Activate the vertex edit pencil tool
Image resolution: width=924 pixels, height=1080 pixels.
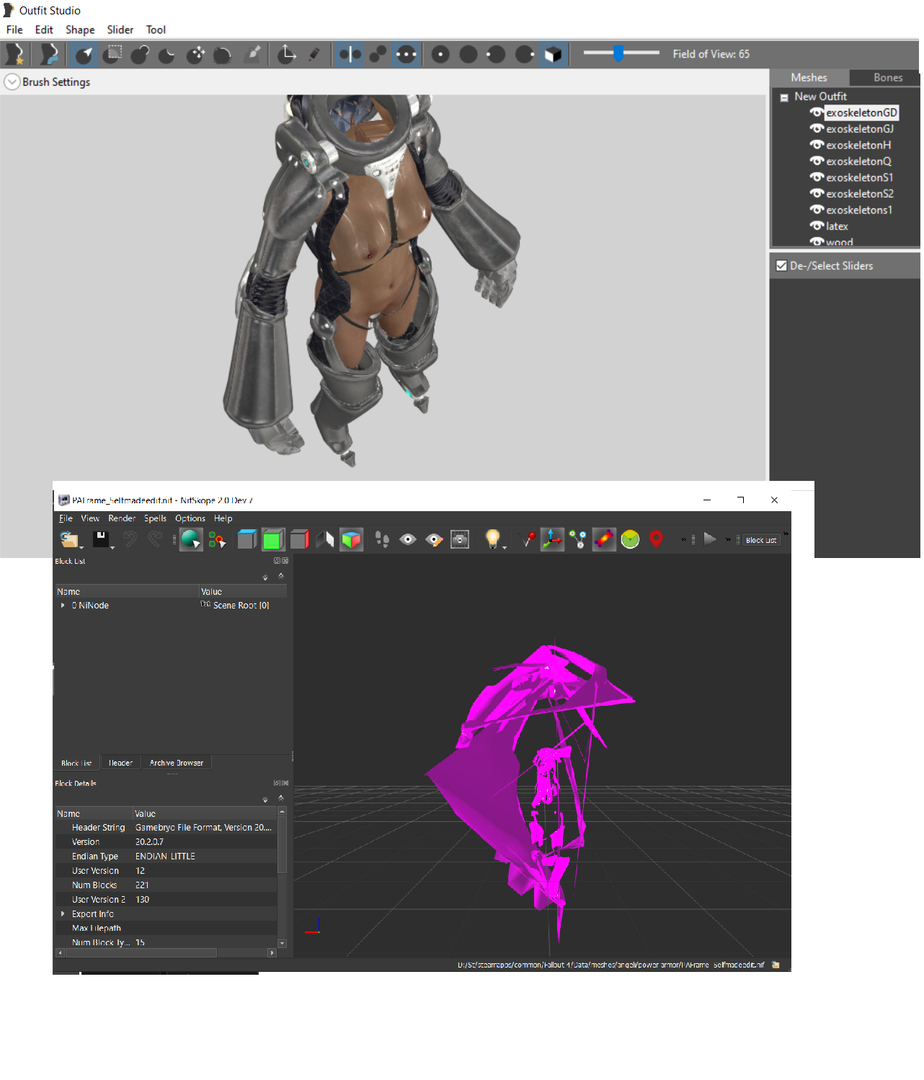coord(314,54)
